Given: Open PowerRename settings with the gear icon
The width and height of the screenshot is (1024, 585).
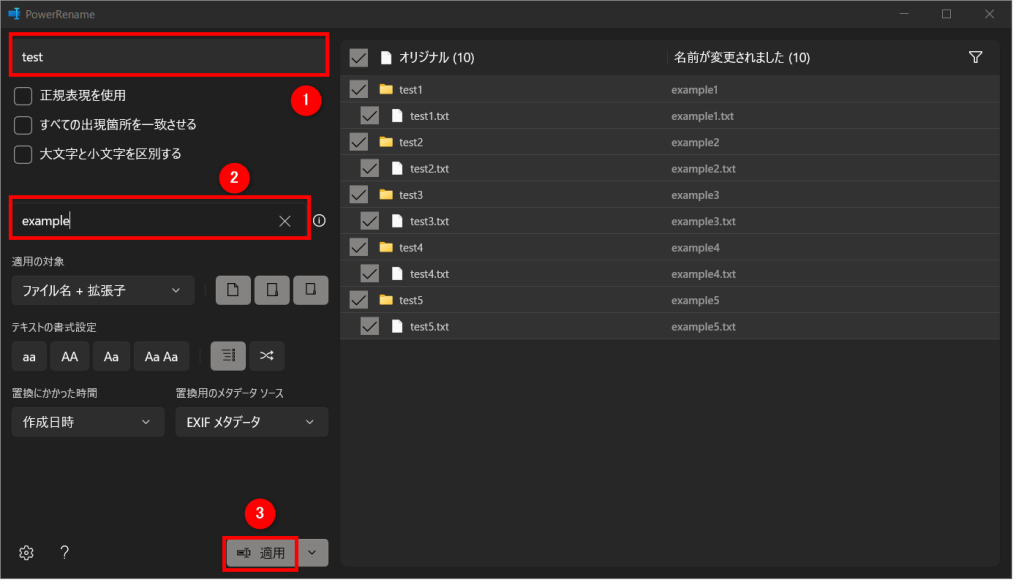Looking at the screenshot, I should (26, 552).
